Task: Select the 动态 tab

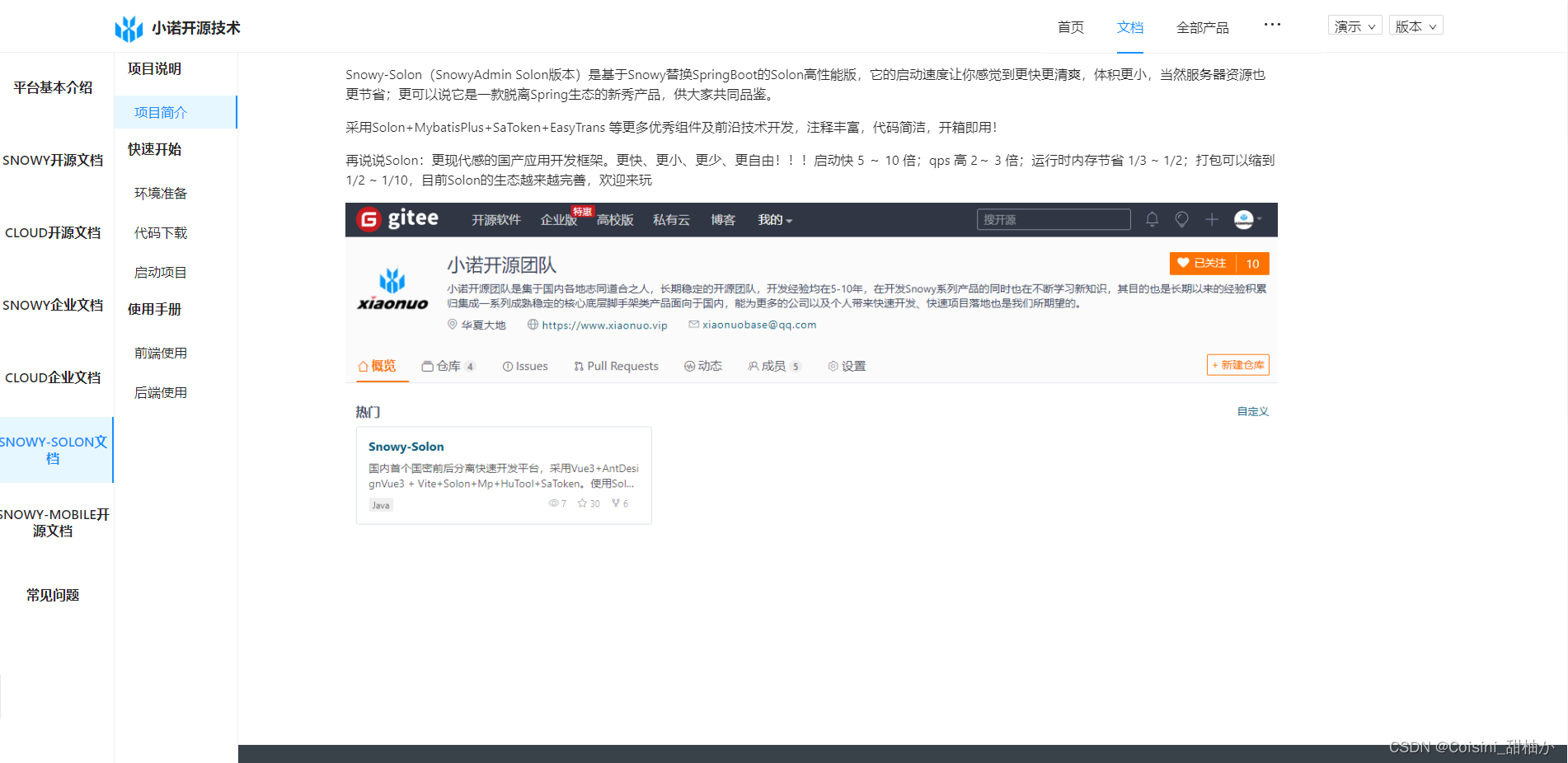Action: pyautogui.click(x=703, y=366)
